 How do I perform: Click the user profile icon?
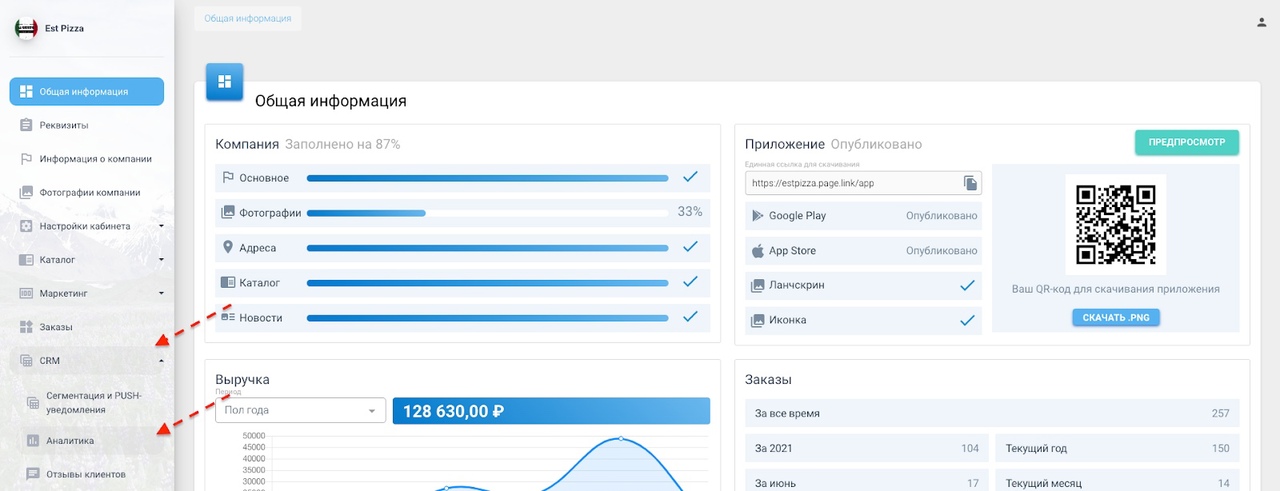tap(1261, 22)
